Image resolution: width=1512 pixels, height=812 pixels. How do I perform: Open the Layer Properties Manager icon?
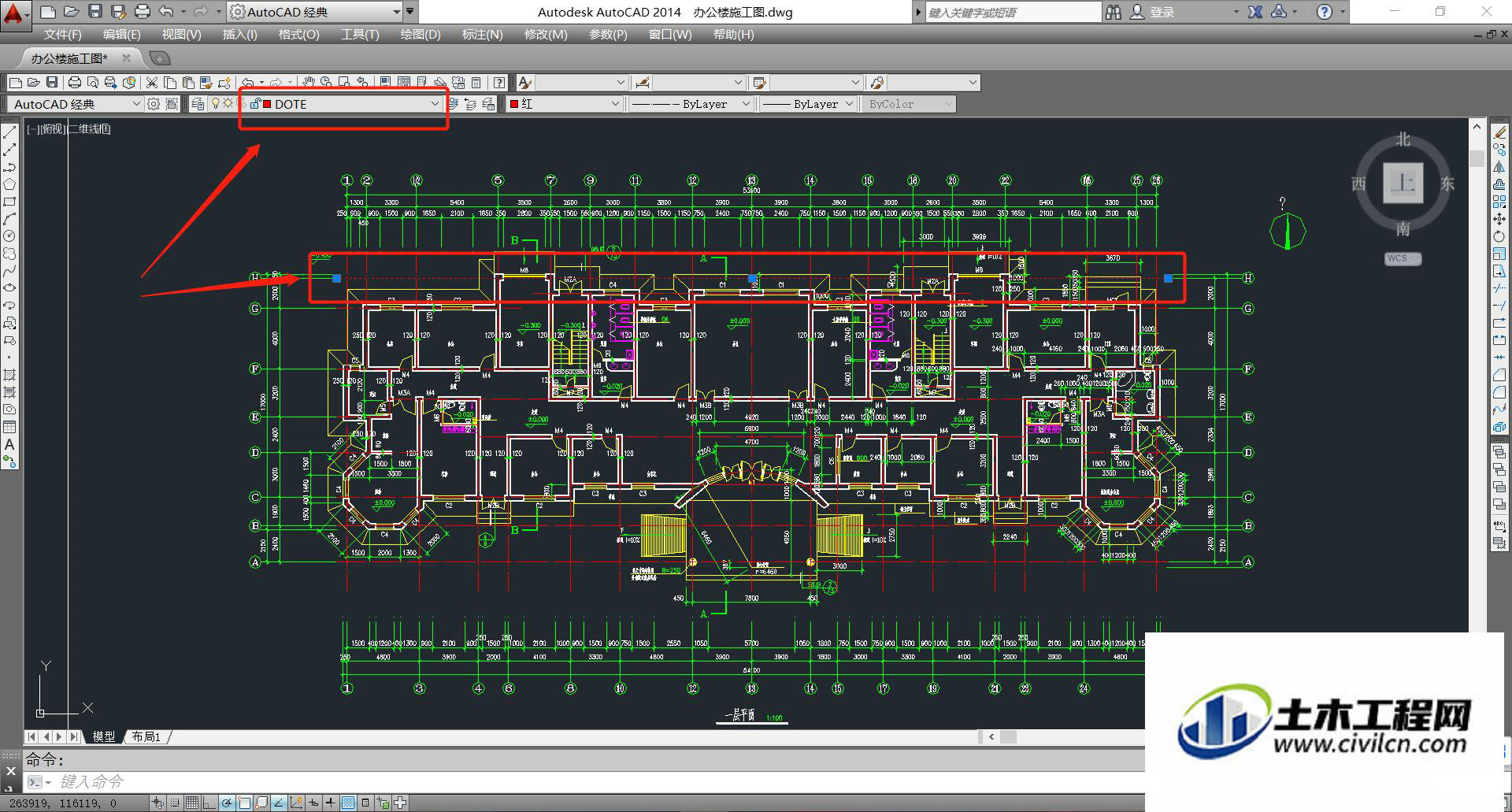tap(198, 104)
